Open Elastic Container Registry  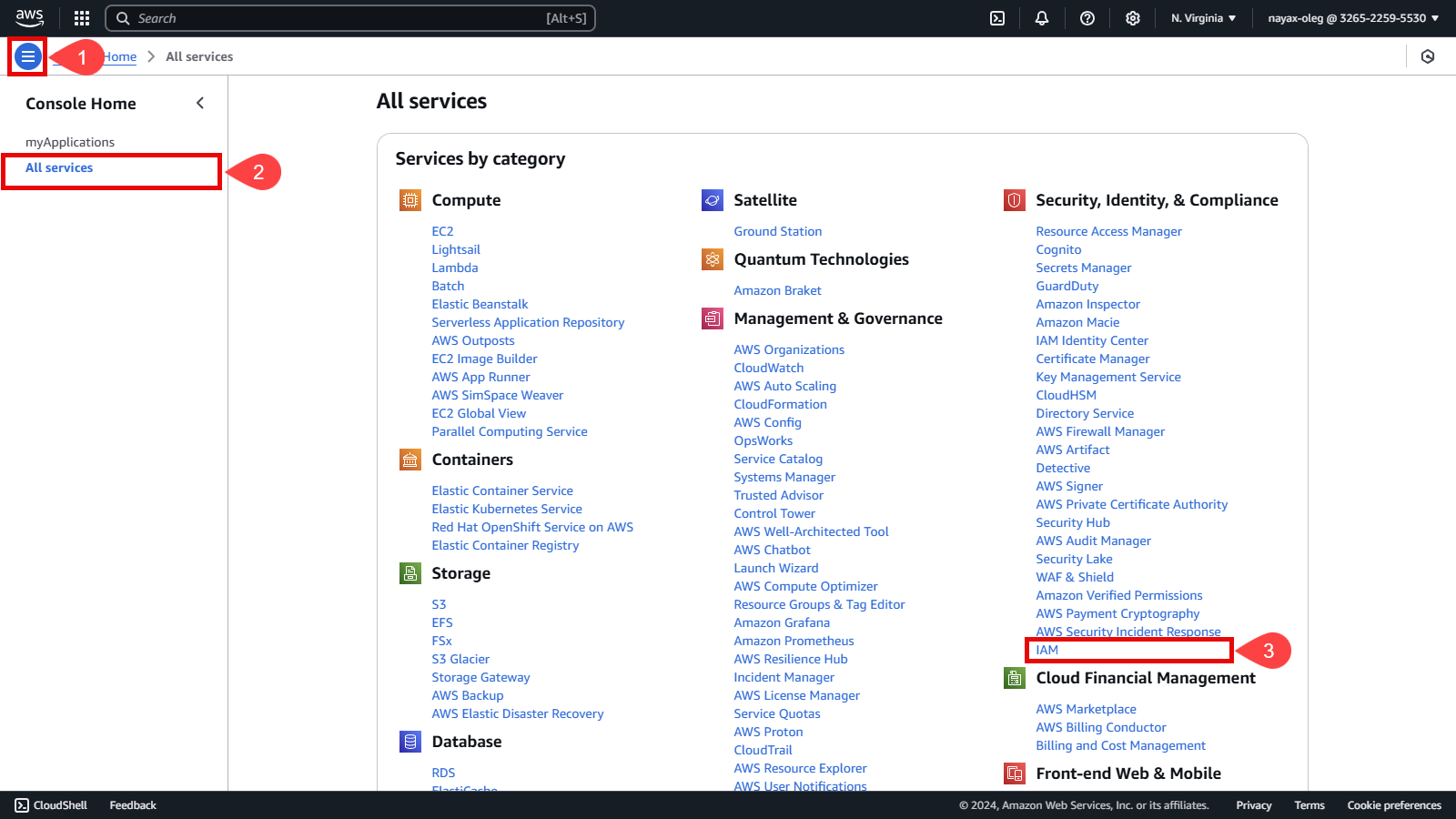coord(505,545)
